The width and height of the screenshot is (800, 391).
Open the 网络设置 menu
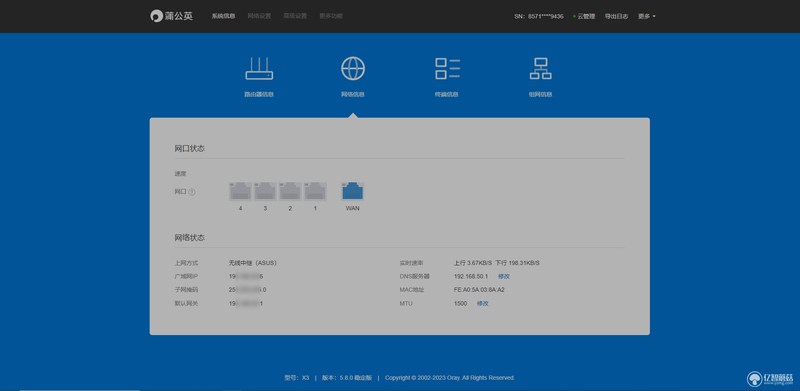pos(259,16)
